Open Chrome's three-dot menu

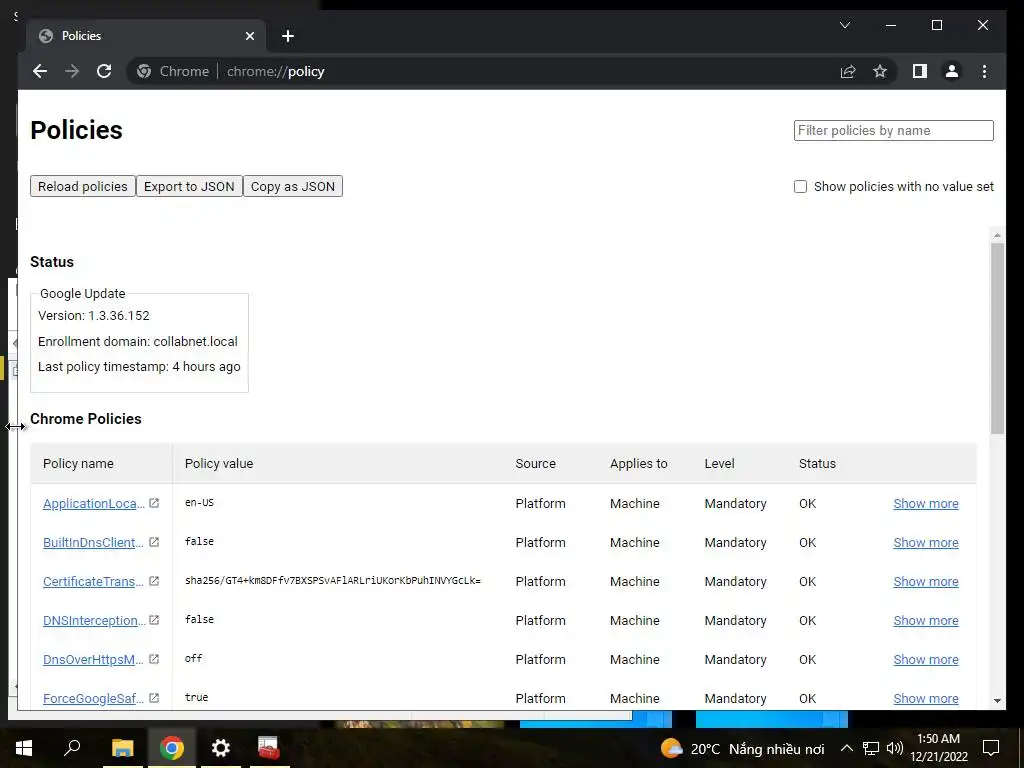tap(984, 71)
